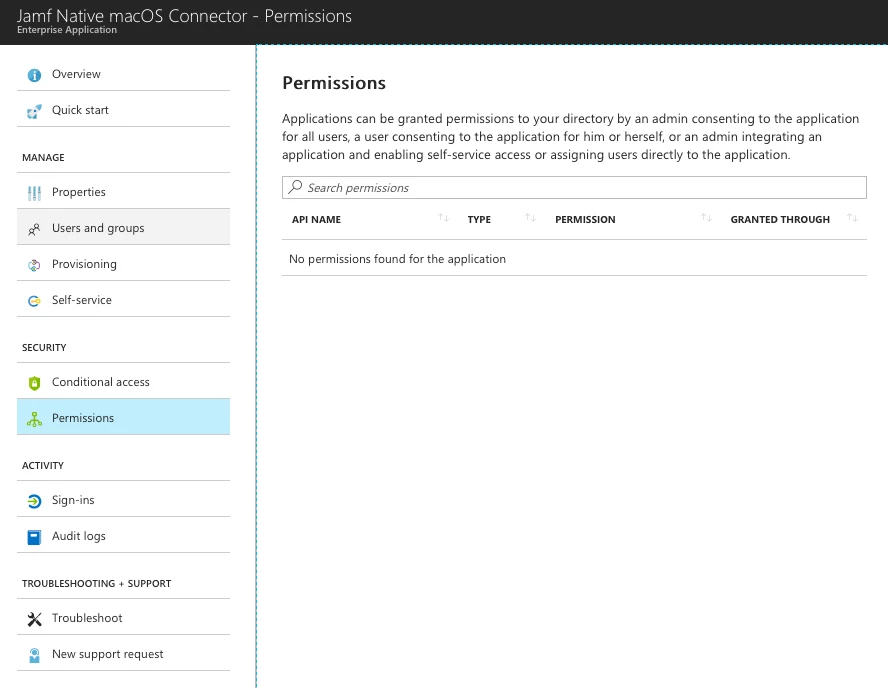Sort by the API NAME column arrows
The height and width of the screenshot is (688, 888).
tap(443, 218)
